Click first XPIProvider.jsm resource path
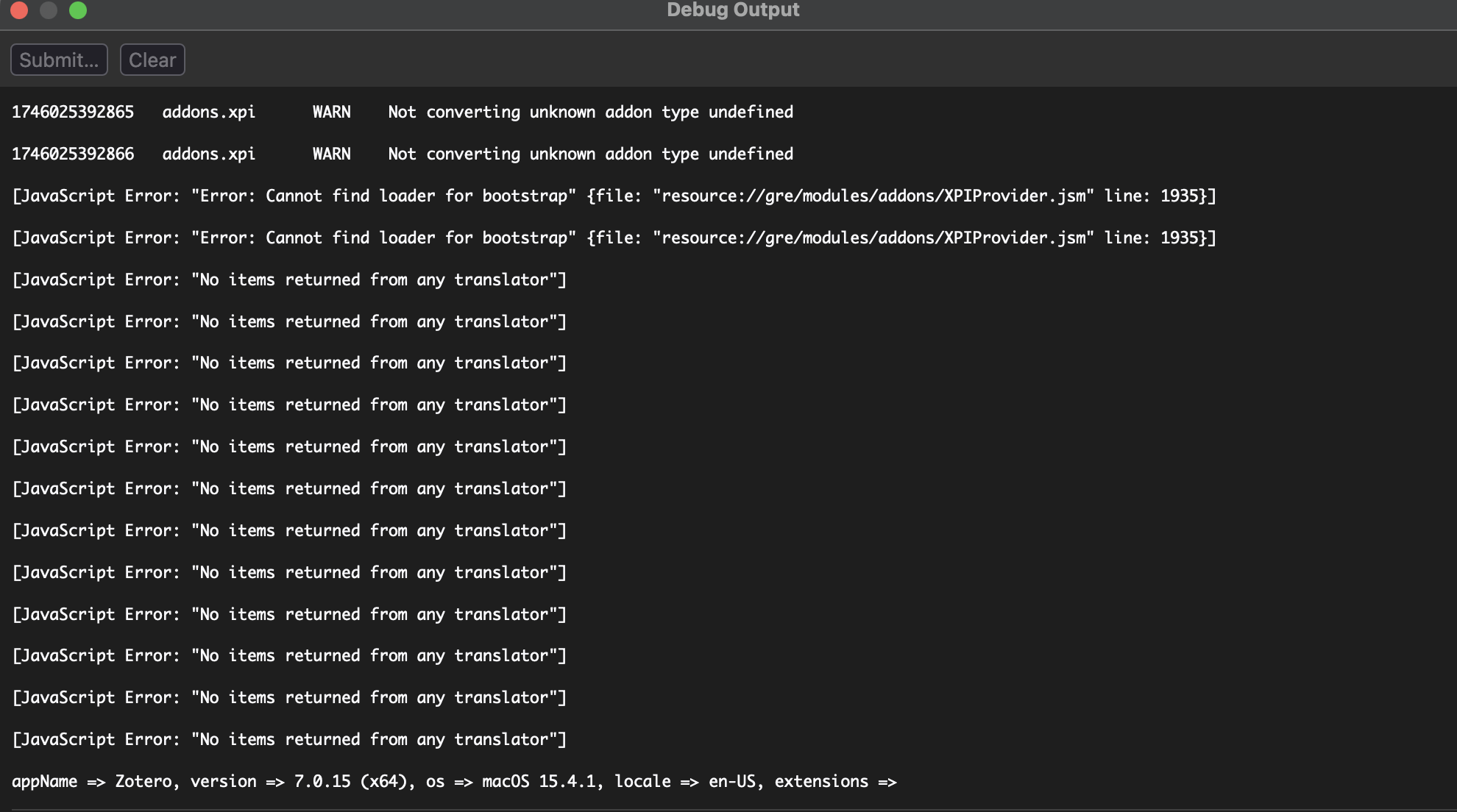Viewport: 1457px width, 812px height. pyautogui.click(x=873, y=196)
